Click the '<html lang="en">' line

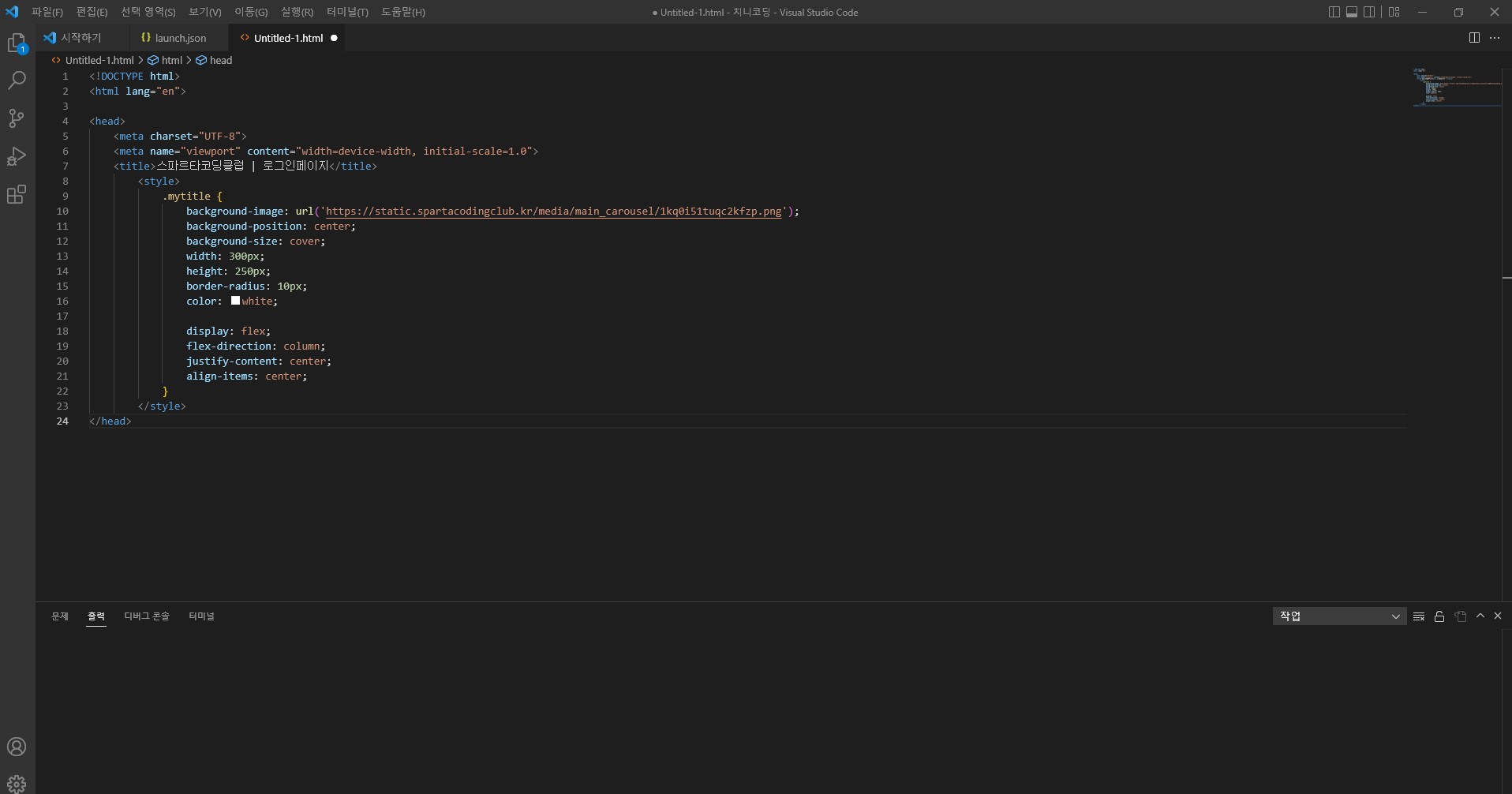pos(138,92)
